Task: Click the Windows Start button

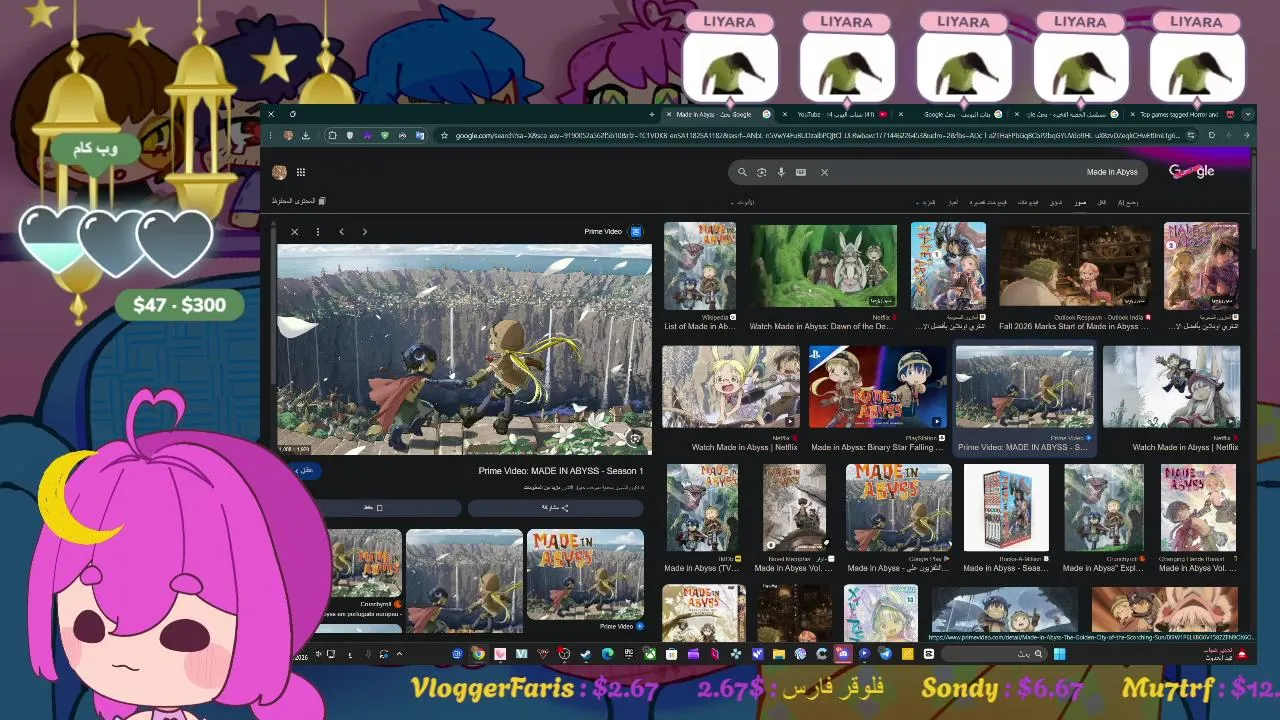Action: pos(1059,654)
